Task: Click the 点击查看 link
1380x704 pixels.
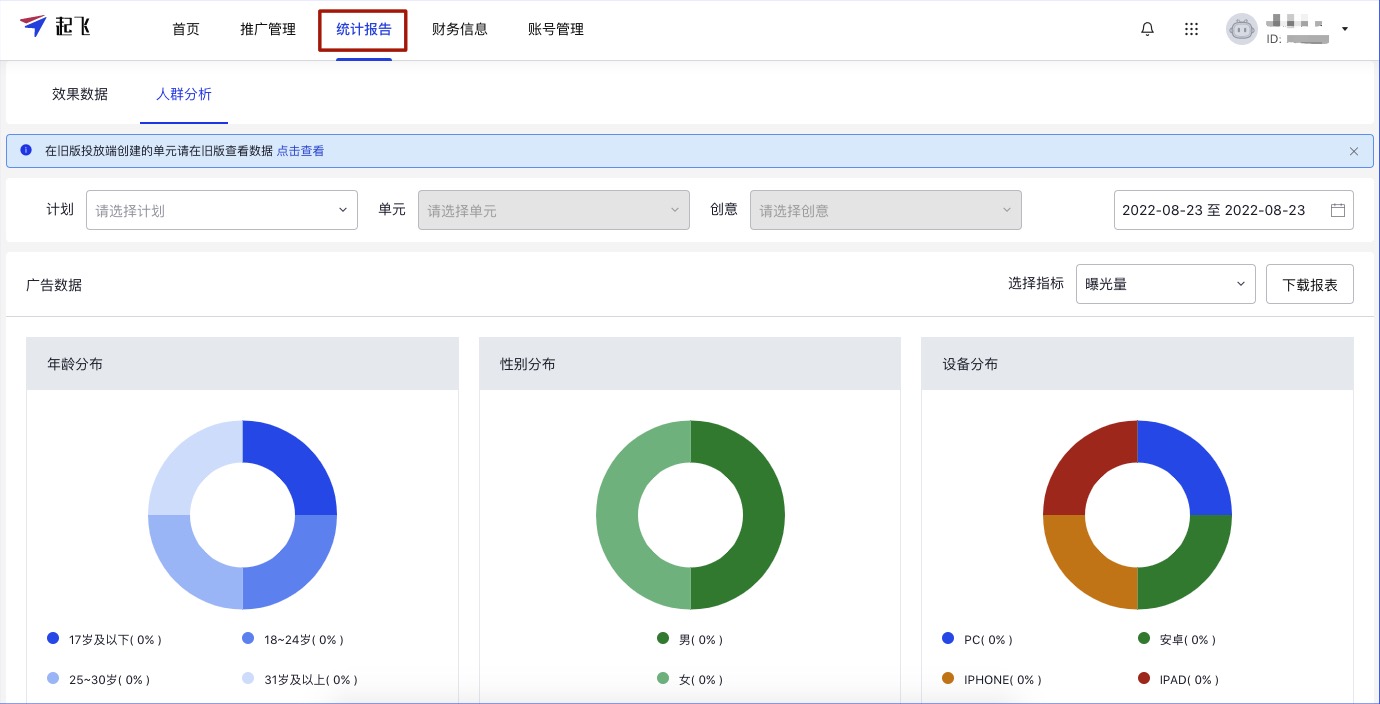Action: tap(300, 151)
